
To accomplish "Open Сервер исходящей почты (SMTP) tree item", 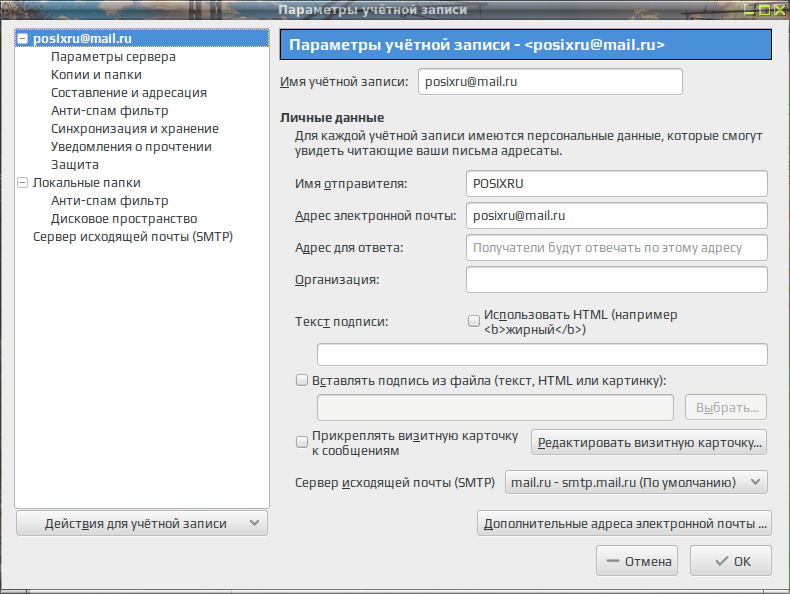I will click(133, 237).
